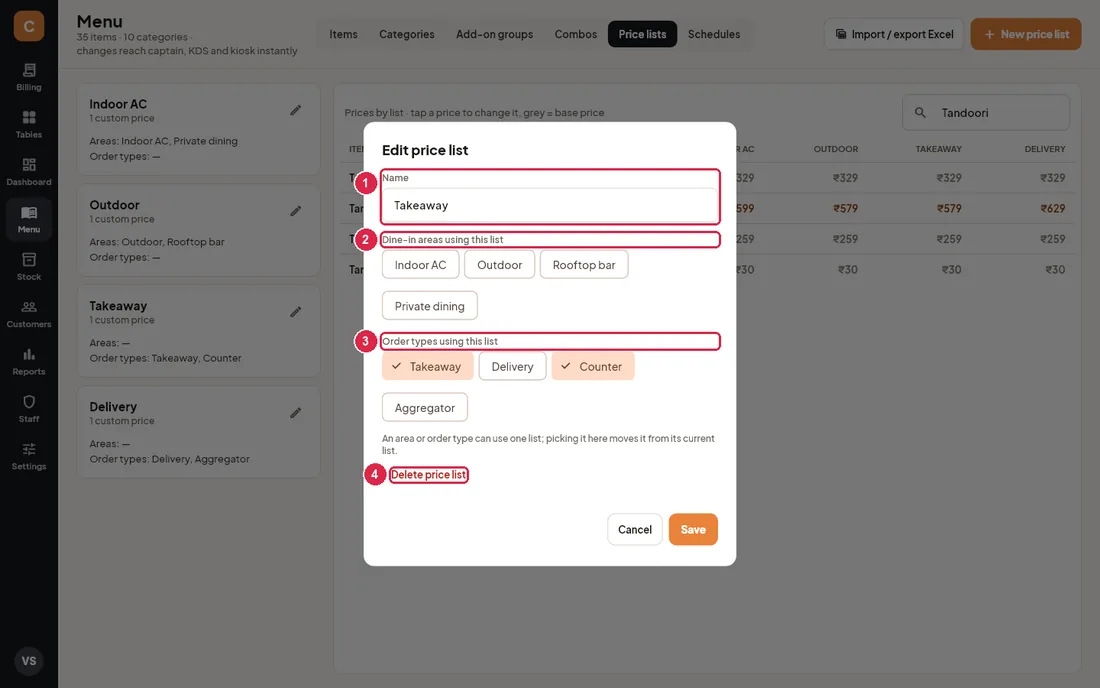Open the Stock section in sidebar
Image resolution: width=1100 pixels, height=688 pixels.
click(x=29, y=267)
